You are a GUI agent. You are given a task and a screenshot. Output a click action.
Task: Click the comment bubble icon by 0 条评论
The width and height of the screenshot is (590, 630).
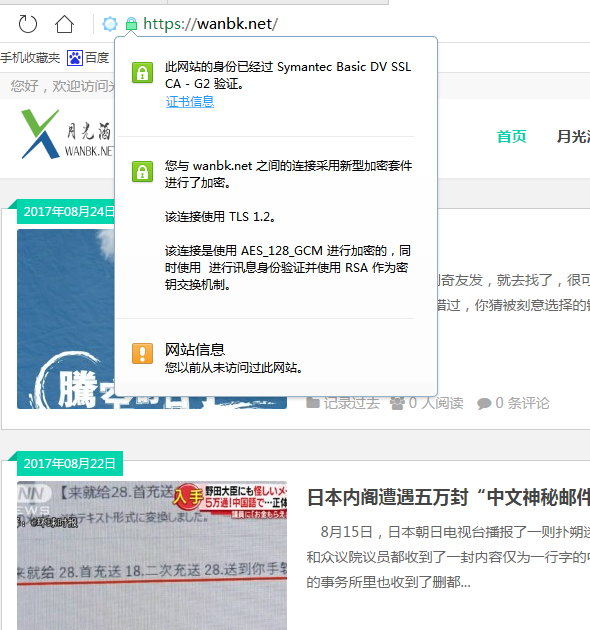coord(484,403)
